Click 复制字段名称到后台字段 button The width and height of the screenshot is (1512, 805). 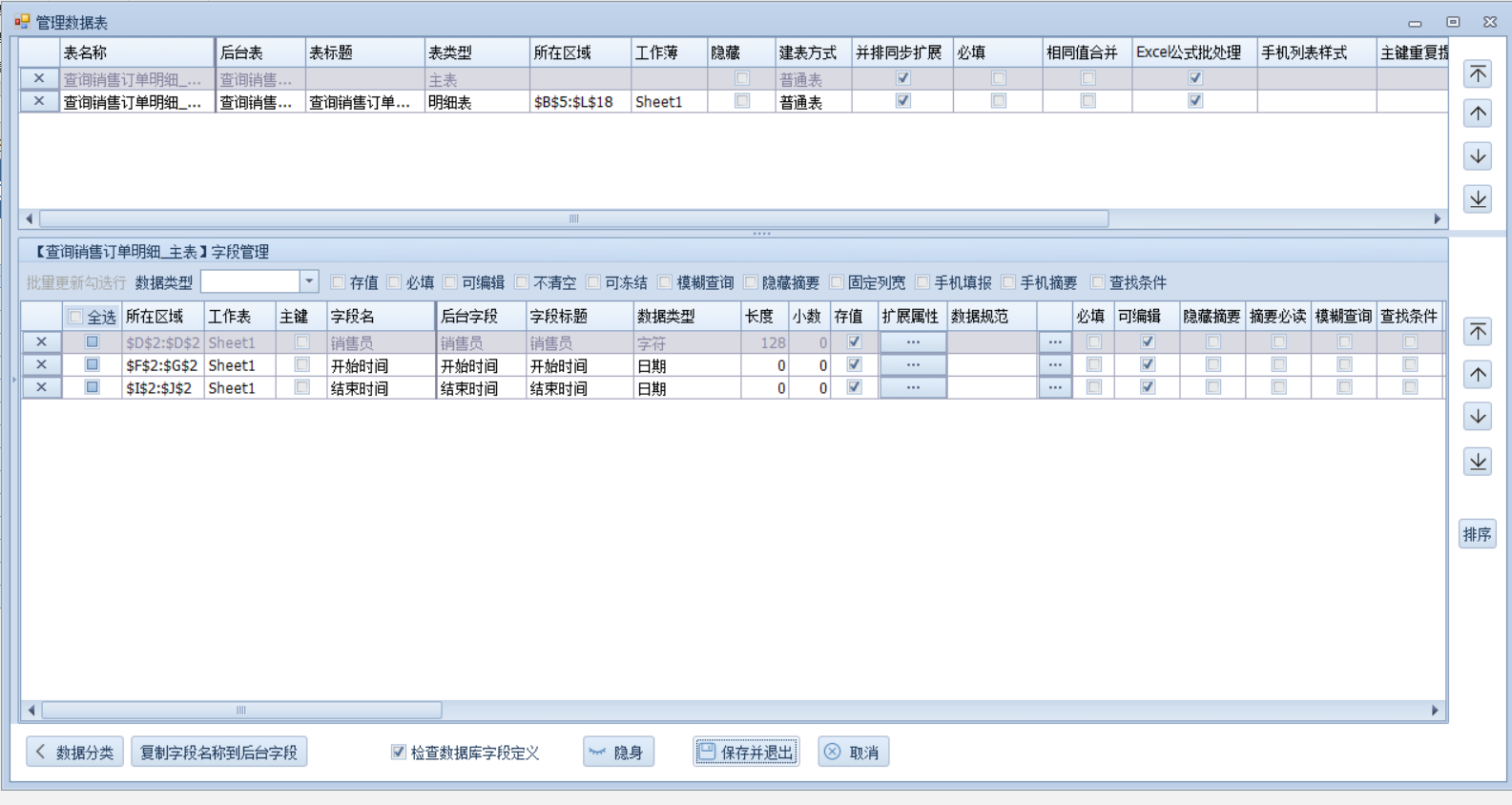click(218, 753)
